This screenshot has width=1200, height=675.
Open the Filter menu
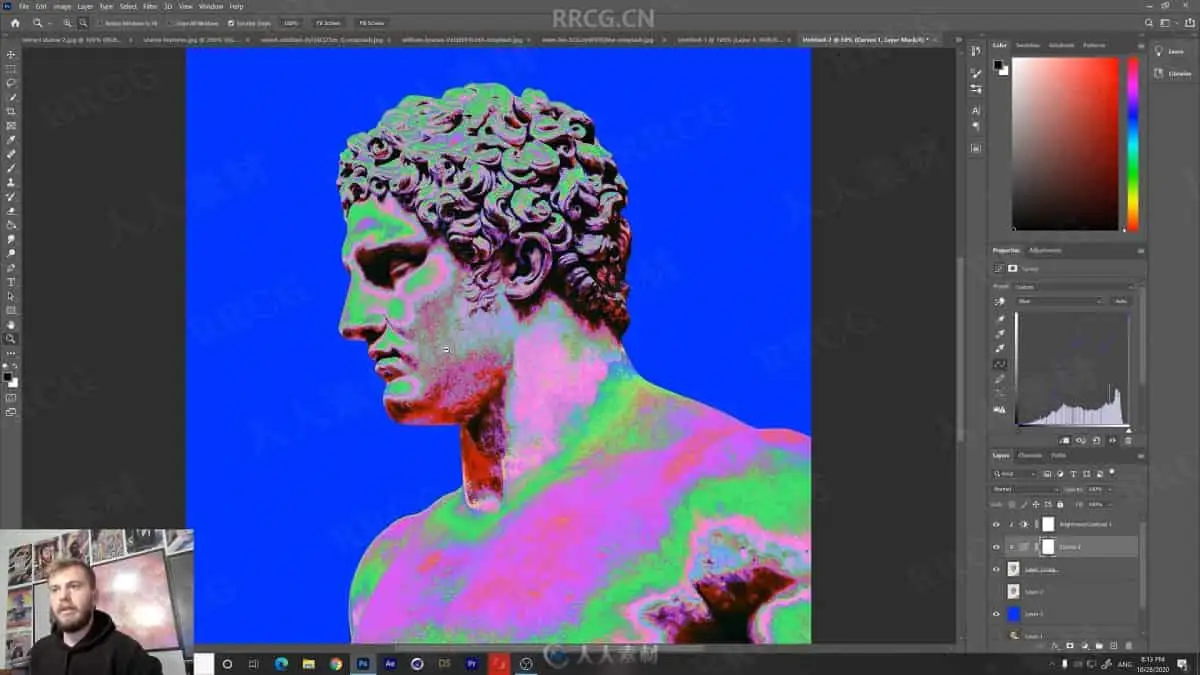(150, 6)
